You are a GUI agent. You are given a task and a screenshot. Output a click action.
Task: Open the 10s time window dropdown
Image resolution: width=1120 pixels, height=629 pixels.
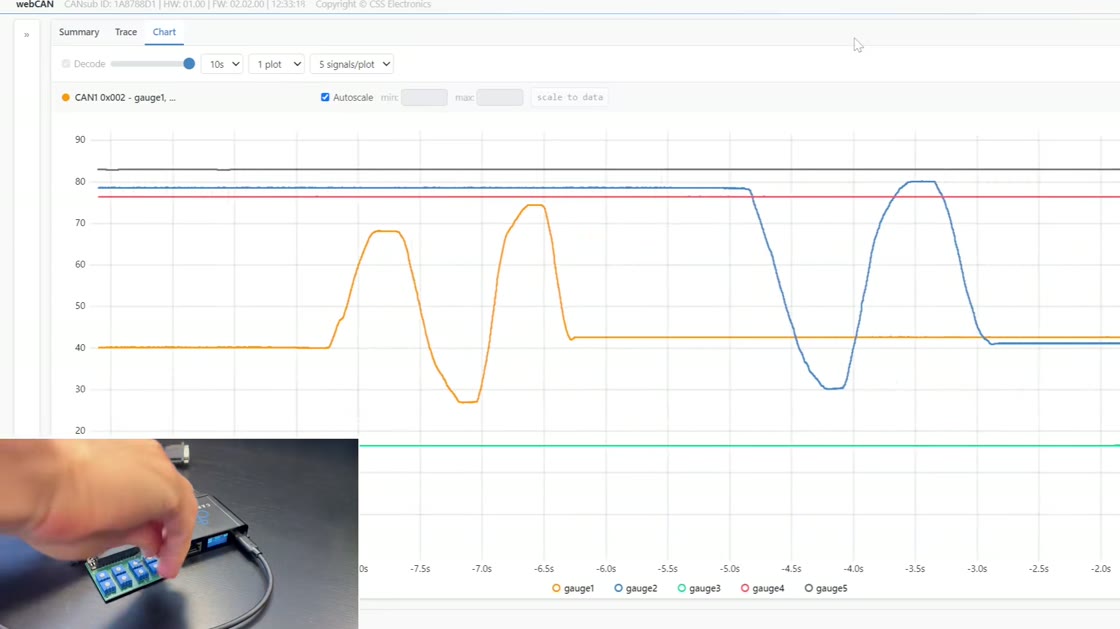click(222, 64)
